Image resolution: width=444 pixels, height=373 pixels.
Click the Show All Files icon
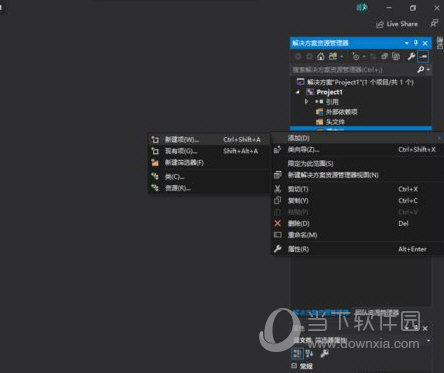pos(396,56)
